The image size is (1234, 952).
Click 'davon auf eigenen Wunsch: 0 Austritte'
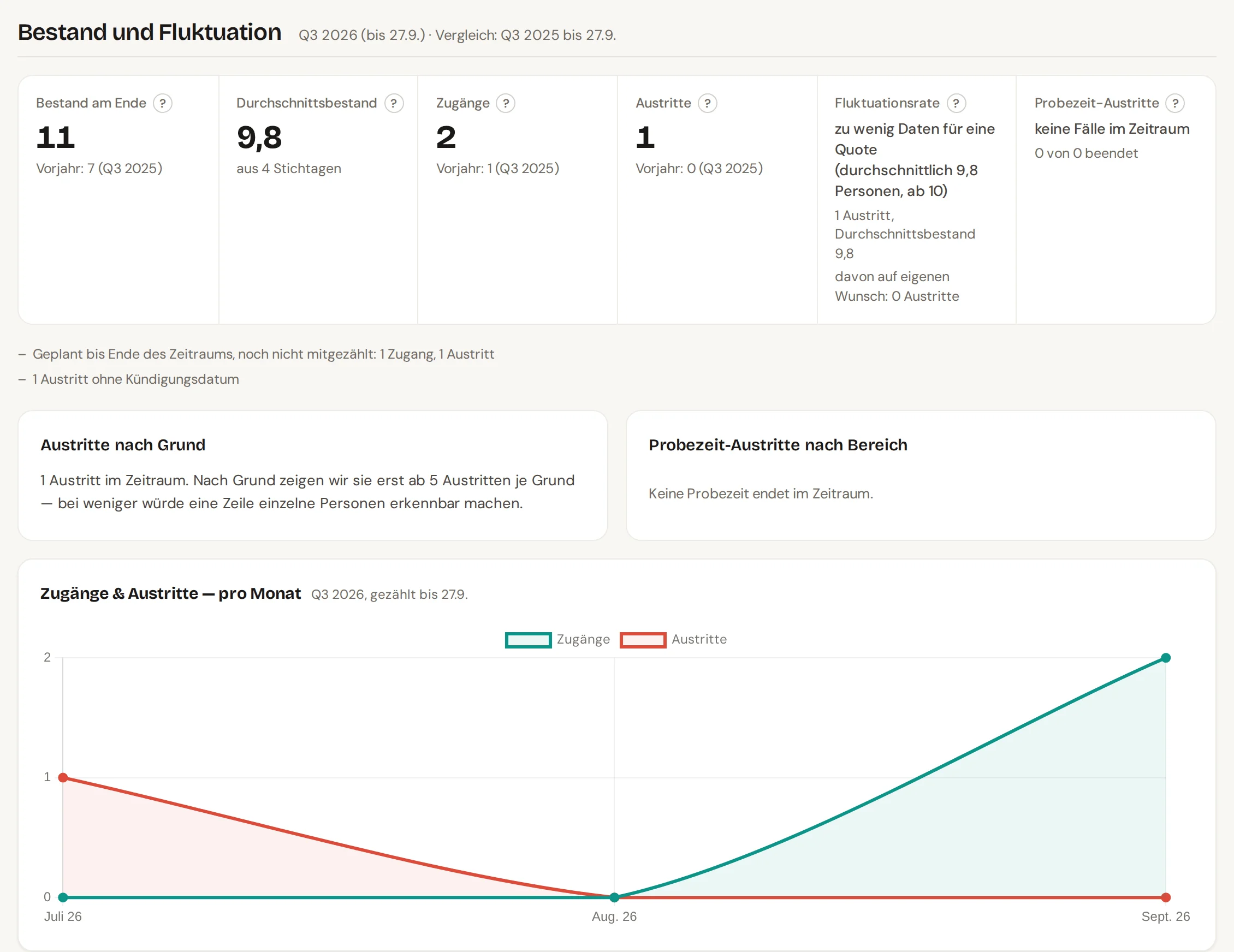coord(897,287)
